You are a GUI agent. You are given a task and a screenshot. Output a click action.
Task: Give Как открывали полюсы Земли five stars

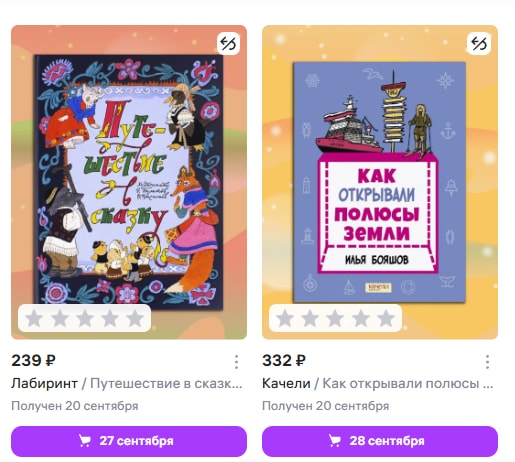386,318
